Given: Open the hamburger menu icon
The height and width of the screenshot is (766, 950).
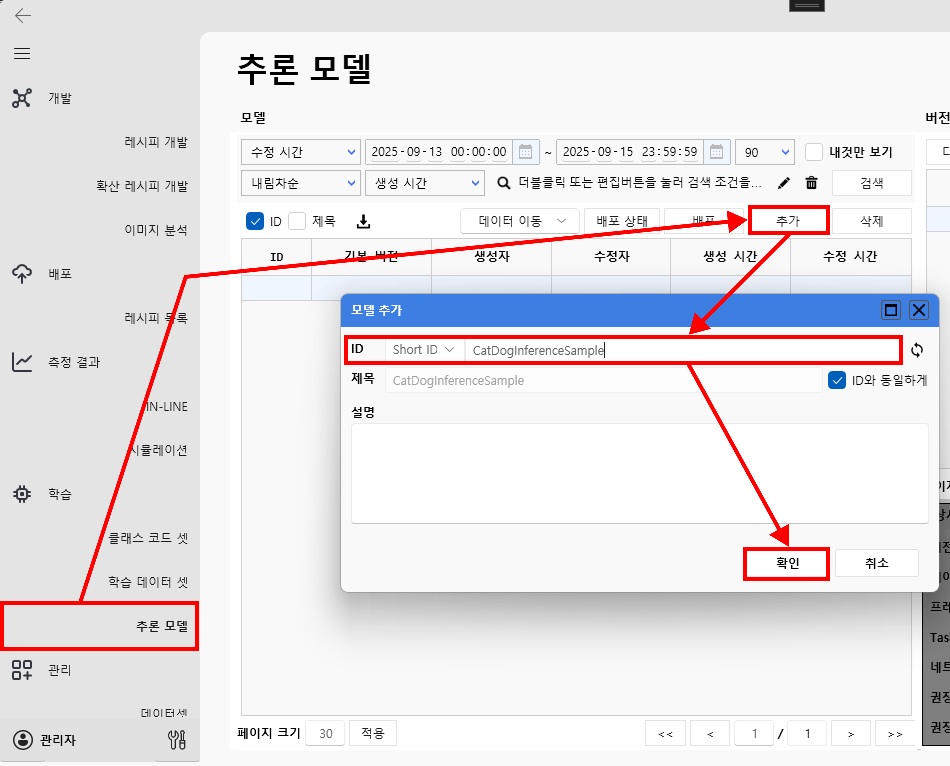Looking at the screenshot, I should [22, 53].
